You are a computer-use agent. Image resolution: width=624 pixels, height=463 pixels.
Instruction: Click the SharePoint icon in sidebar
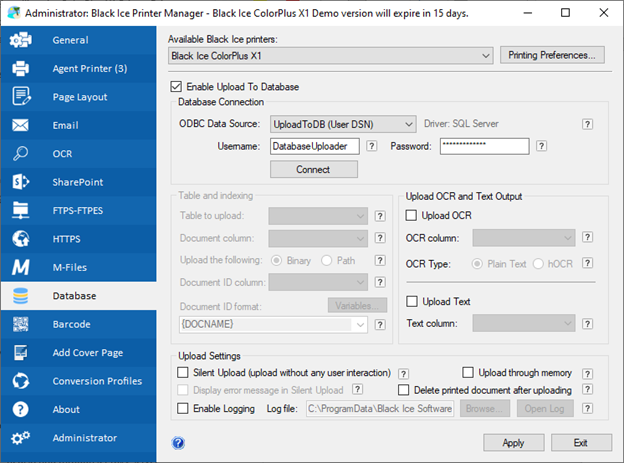(x=20, y=182)
